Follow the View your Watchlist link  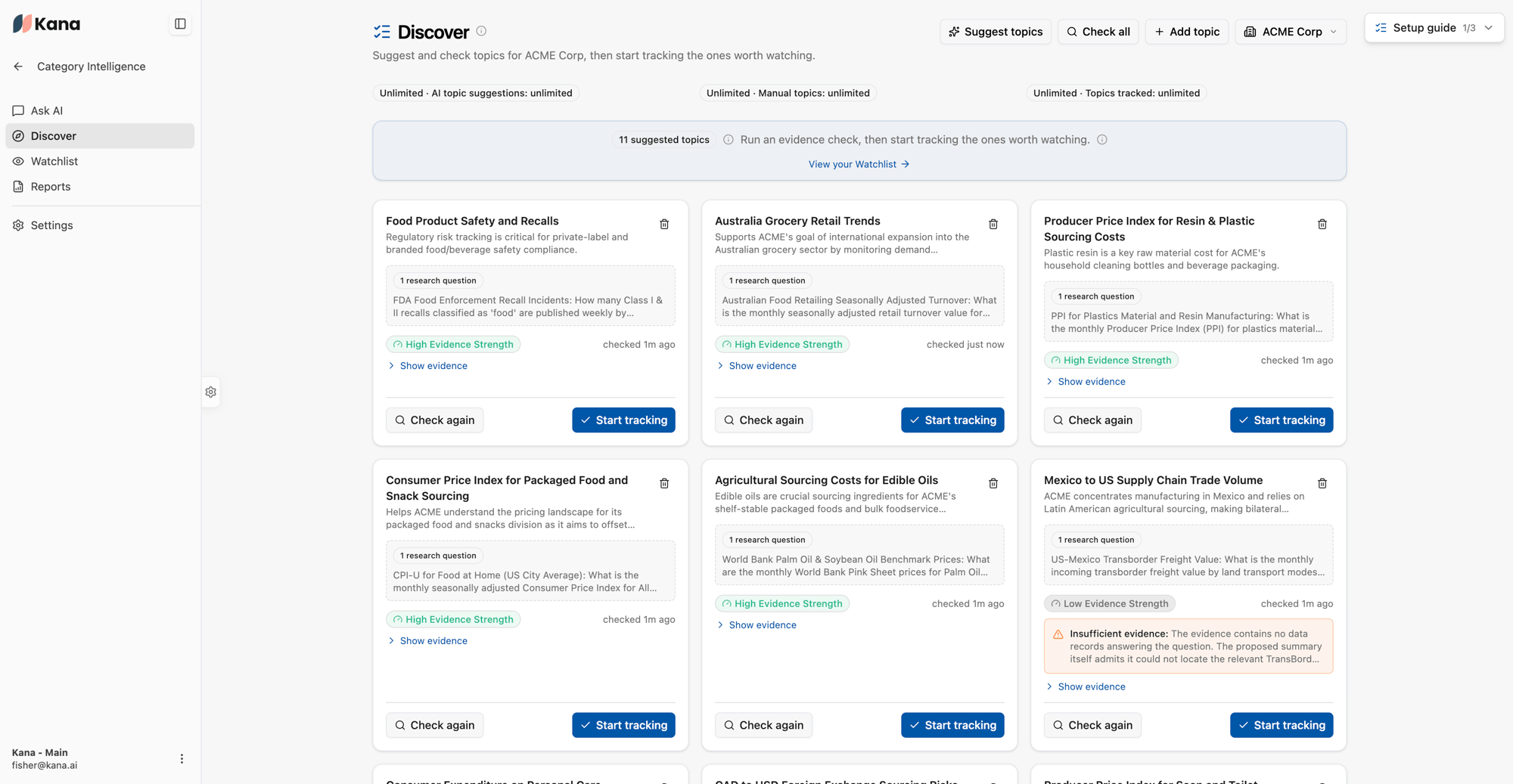859,164
